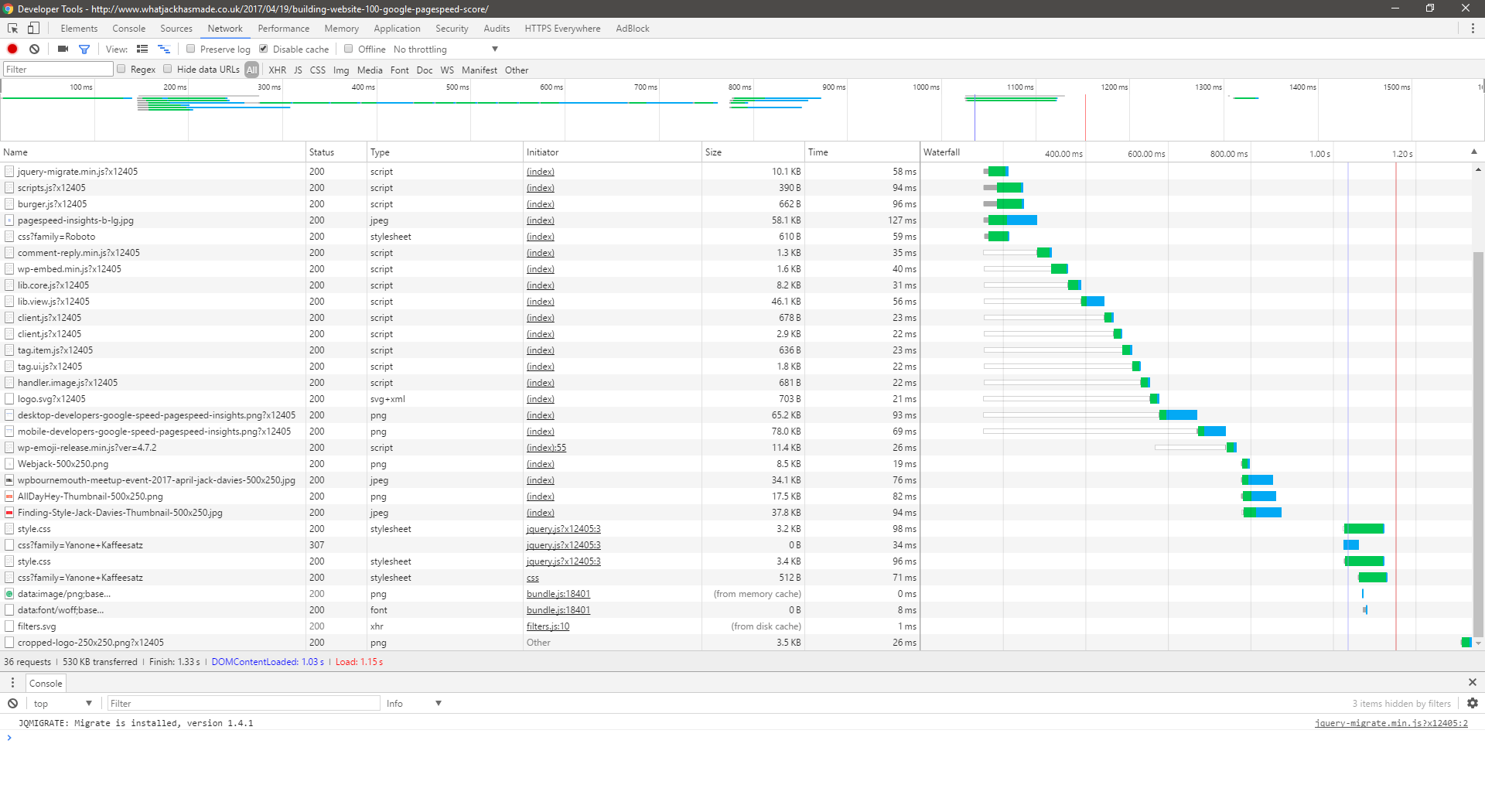Click waterfall bar of desktop-developers-google-speed png

[x=1178, y=415]
